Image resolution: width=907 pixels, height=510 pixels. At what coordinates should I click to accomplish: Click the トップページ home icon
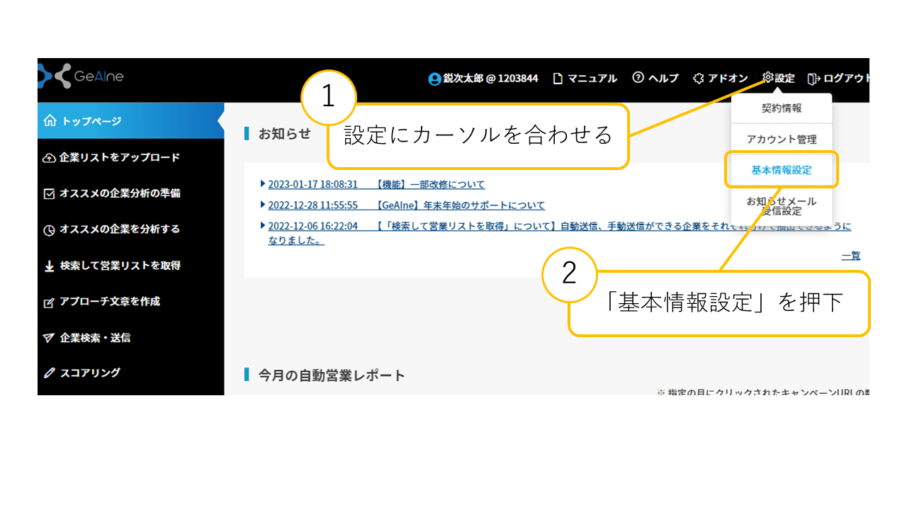coord(50,121)
